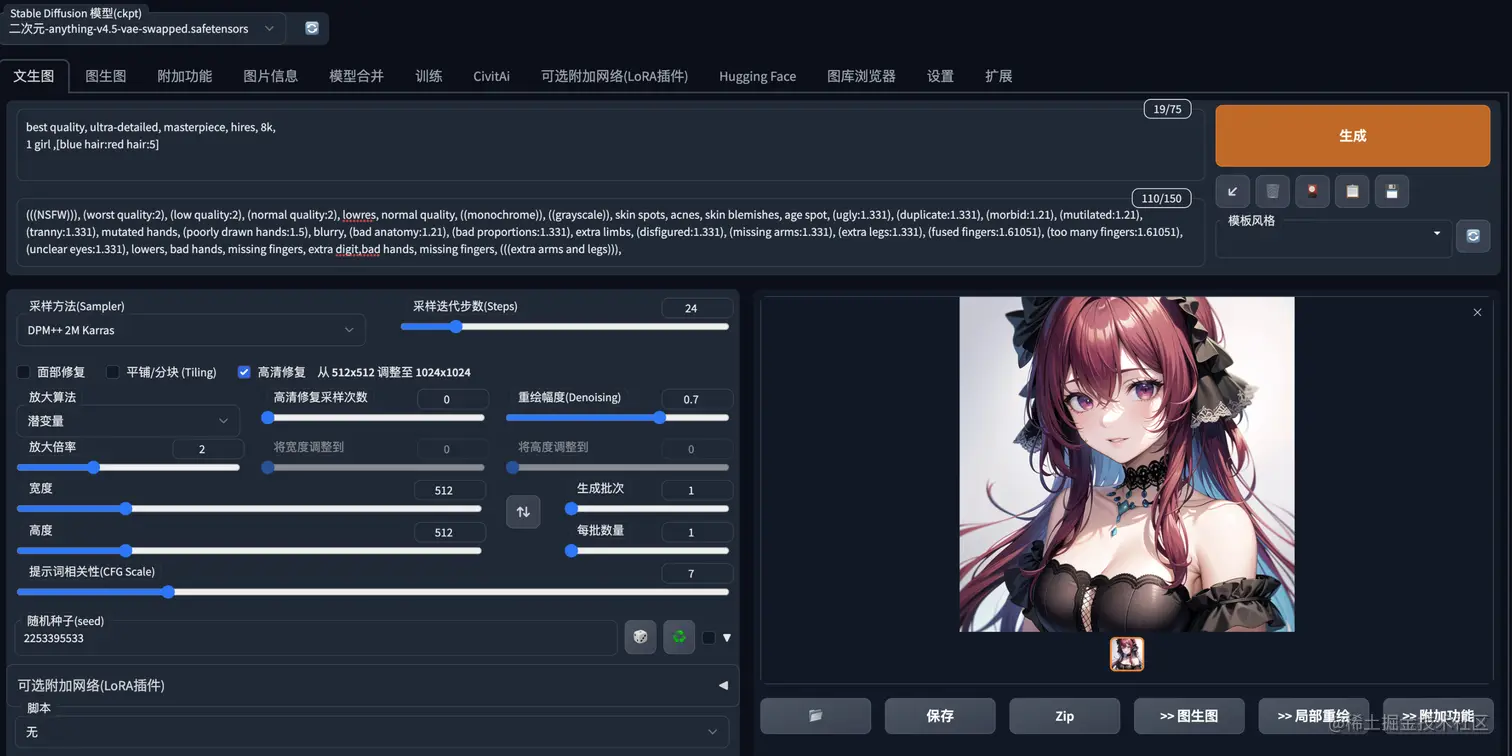Viewport: 1512px width, 756px height.
Task: Randomize the seed with the dice icon
Action: 640,637
